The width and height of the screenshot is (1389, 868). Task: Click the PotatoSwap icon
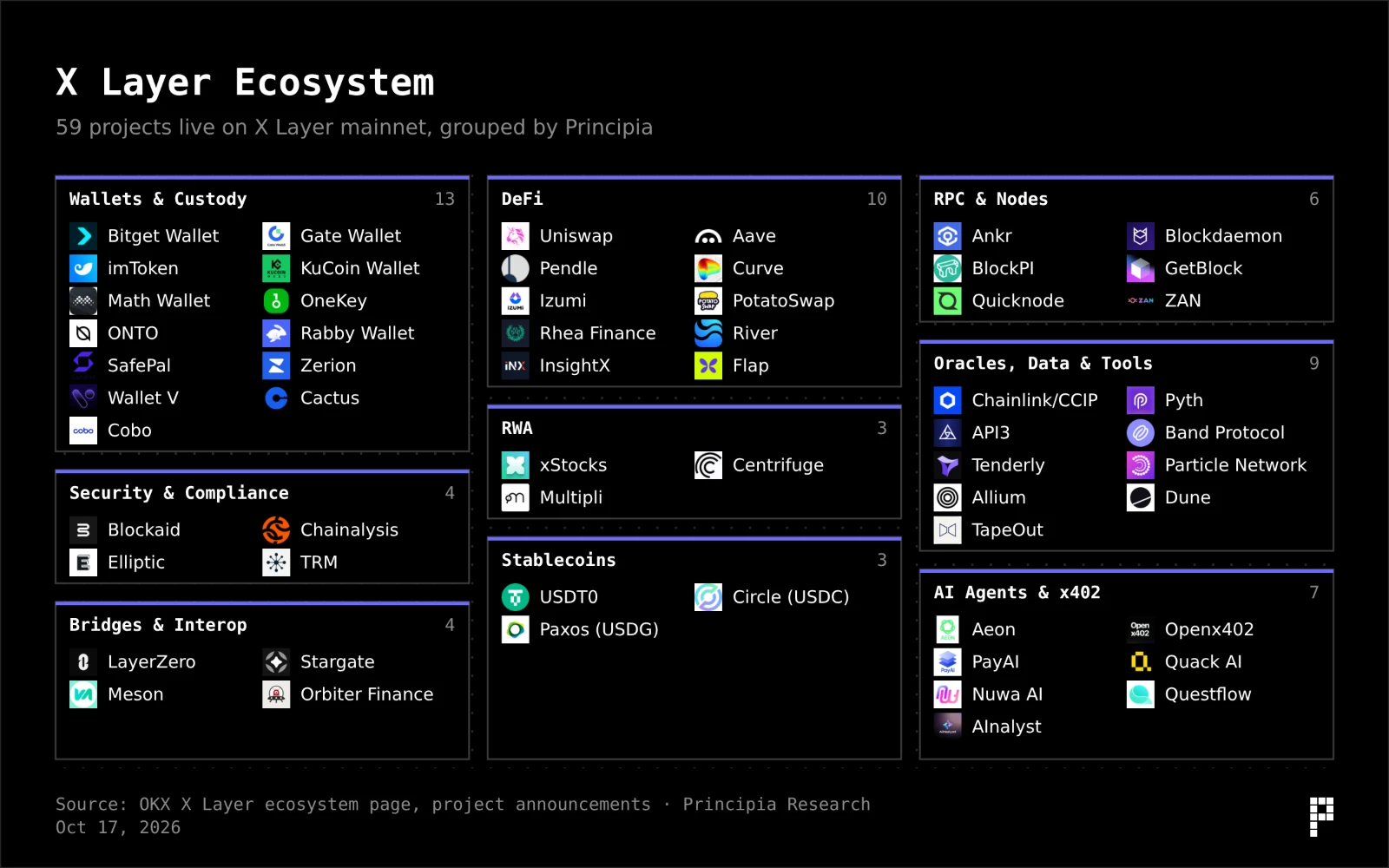tap(708, 300)
